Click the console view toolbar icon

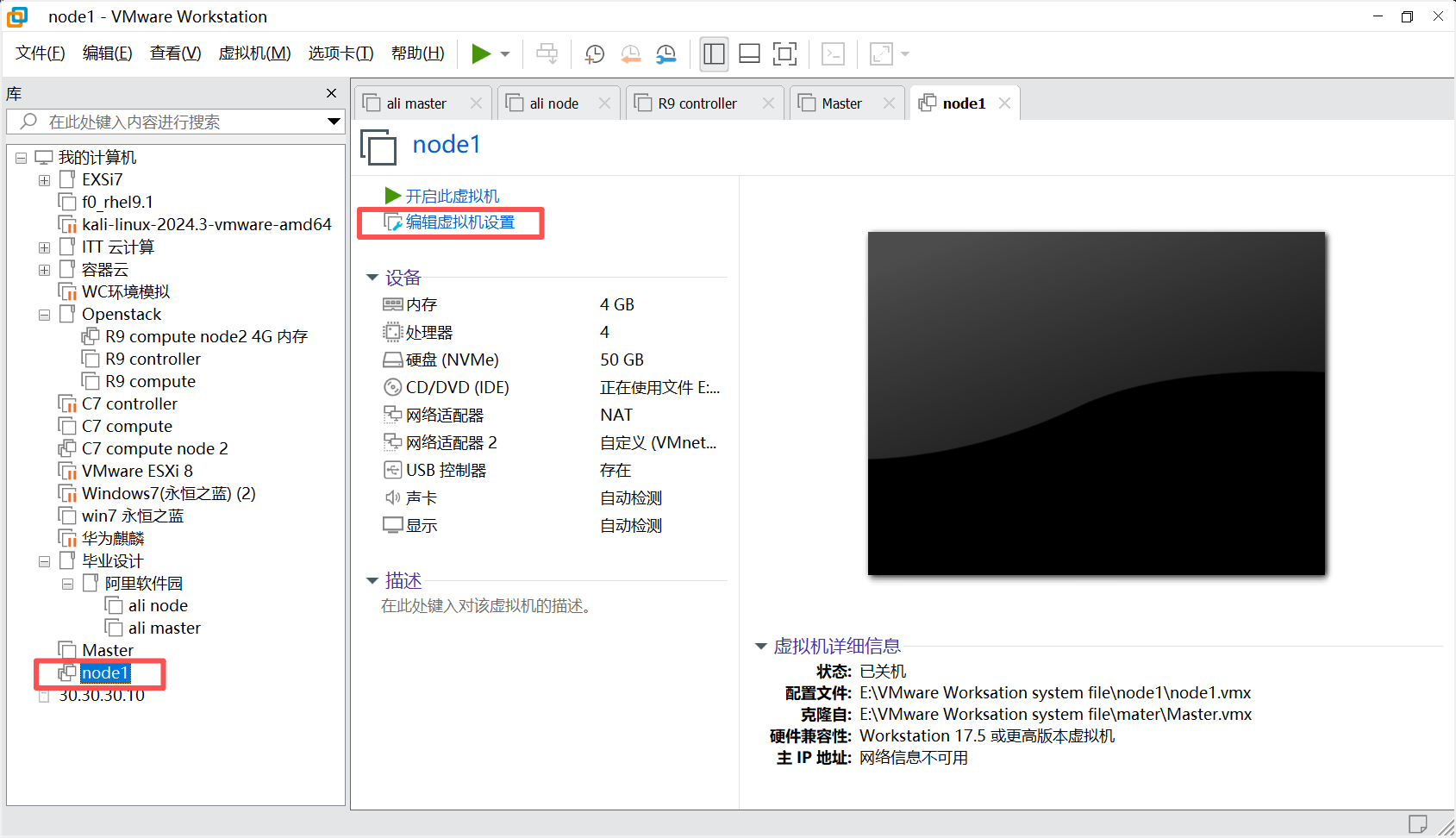pos(833,54)
